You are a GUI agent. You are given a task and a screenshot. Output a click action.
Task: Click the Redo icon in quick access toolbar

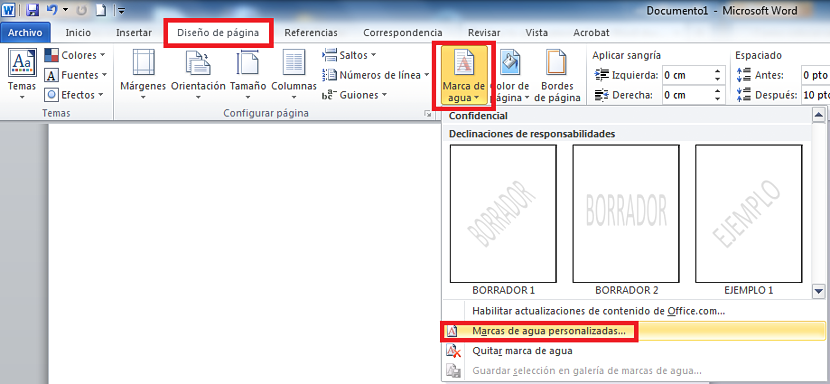coord(82,10)
